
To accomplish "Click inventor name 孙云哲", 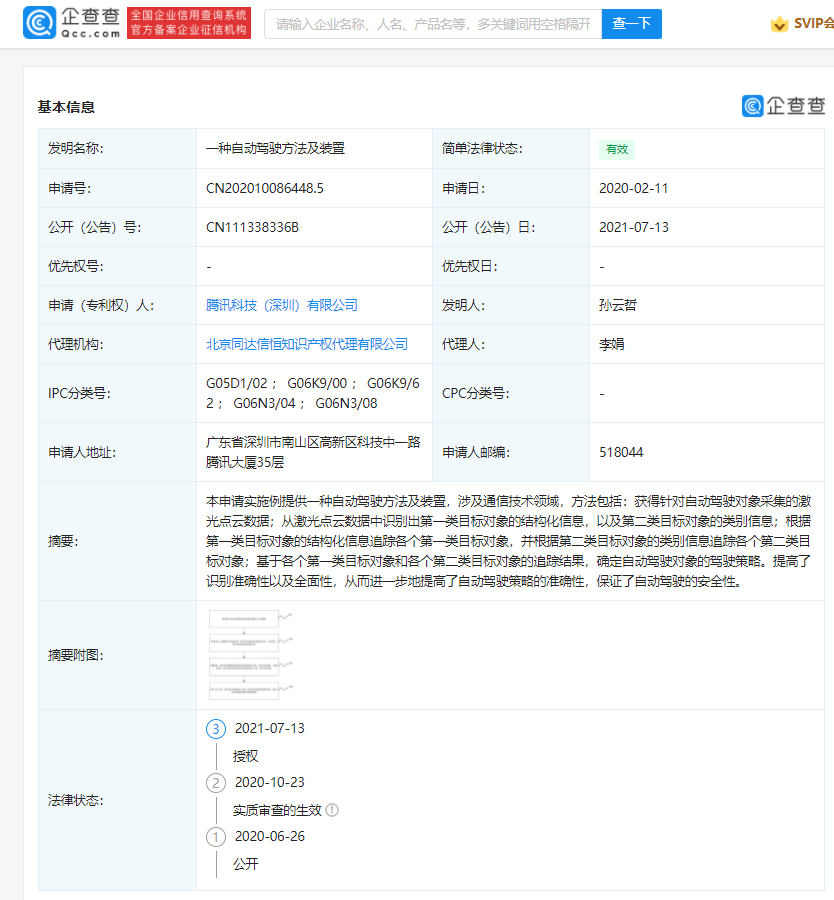I will coord(617,305).
